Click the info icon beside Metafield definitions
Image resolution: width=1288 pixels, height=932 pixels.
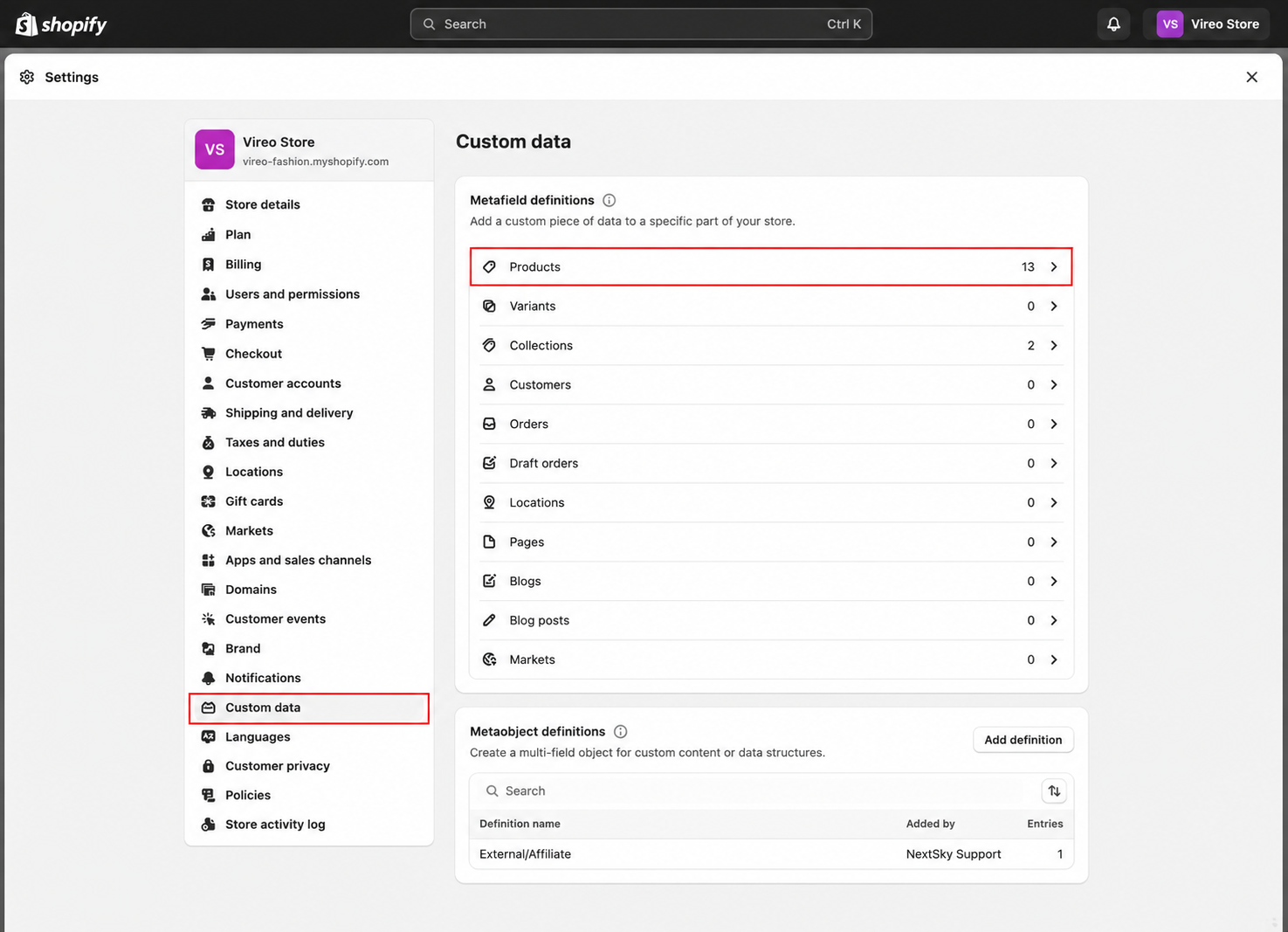tap(609, 200)
